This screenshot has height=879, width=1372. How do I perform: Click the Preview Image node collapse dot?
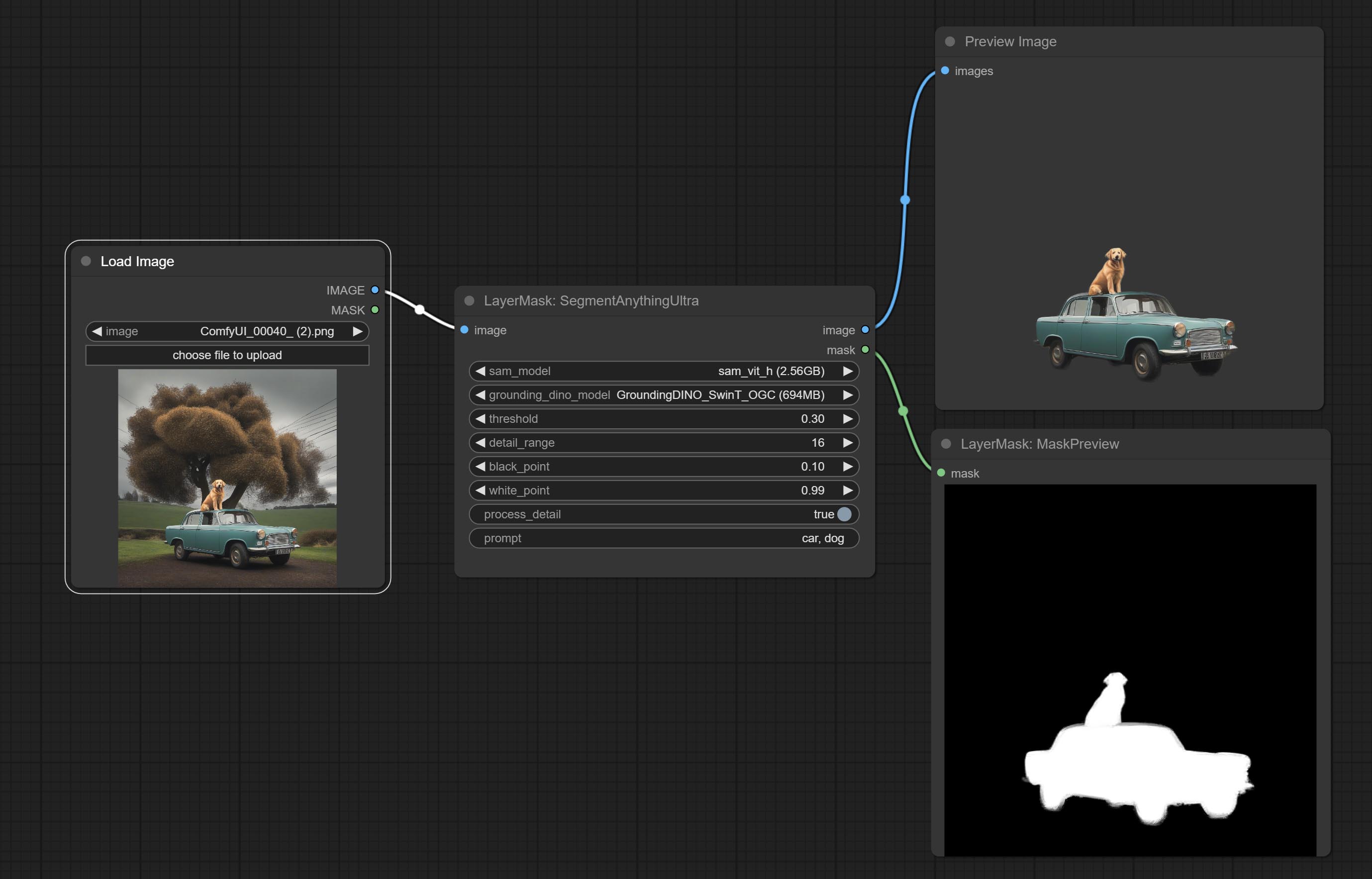[950, 42]
